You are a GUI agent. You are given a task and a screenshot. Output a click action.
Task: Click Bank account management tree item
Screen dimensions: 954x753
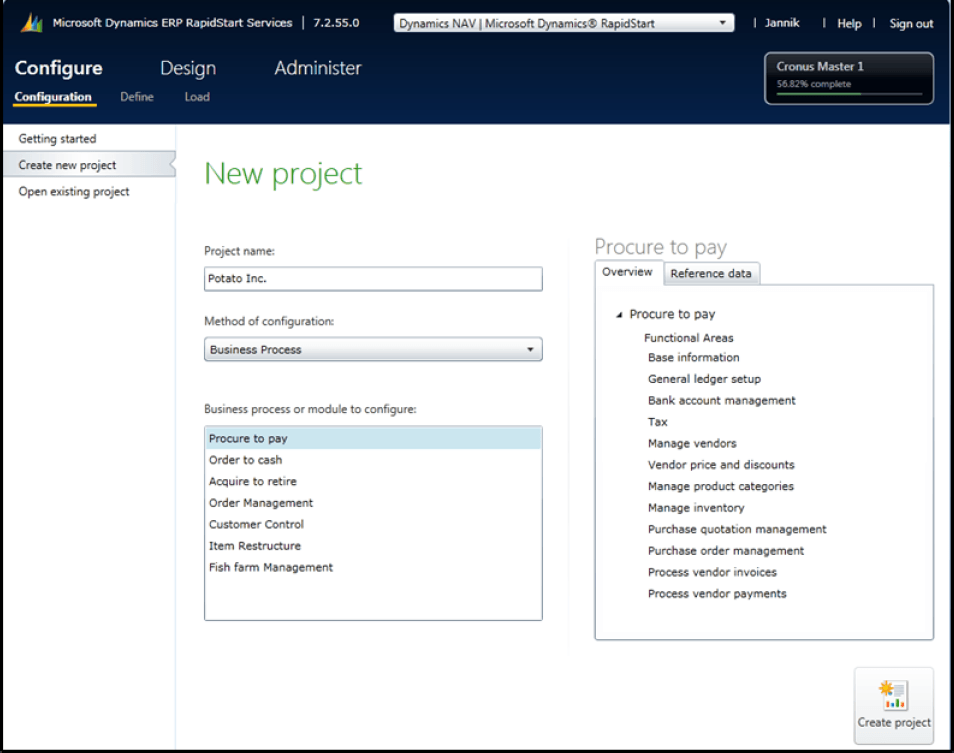[x=722, y=400]
